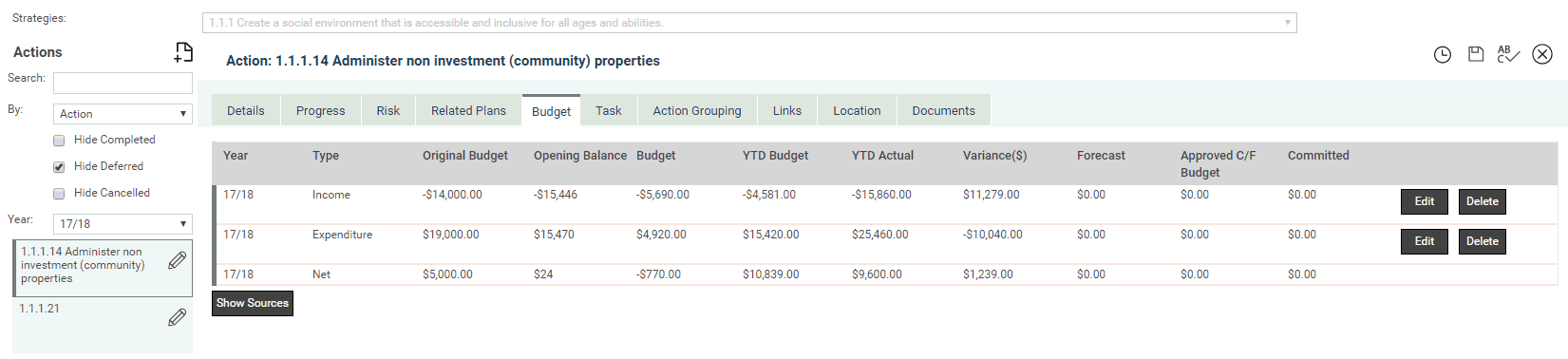Delete the Expenditure budget row
The image size is (1568, 359).
(1483, 241)
